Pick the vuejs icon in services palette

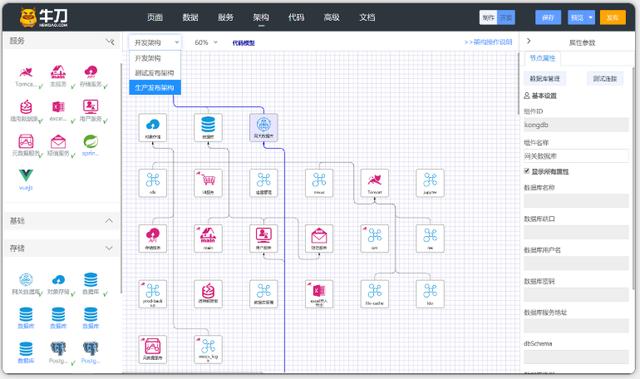point(26,175)
